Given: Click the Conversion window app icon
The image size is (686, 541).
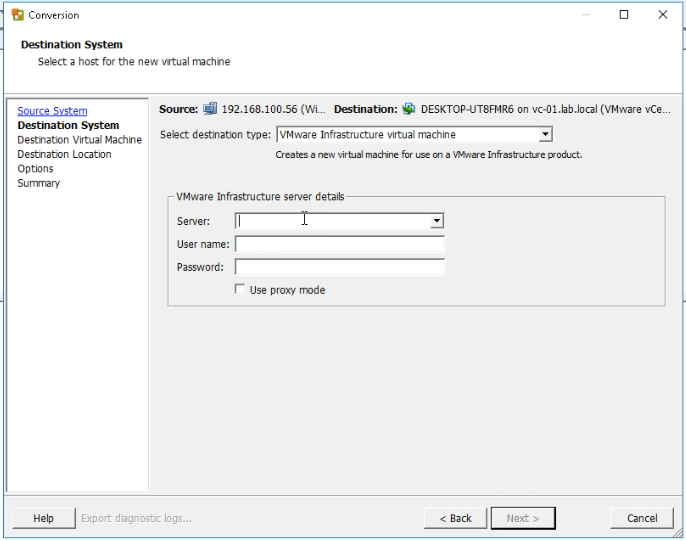Looking at the screenshot, I should point(18,15).
